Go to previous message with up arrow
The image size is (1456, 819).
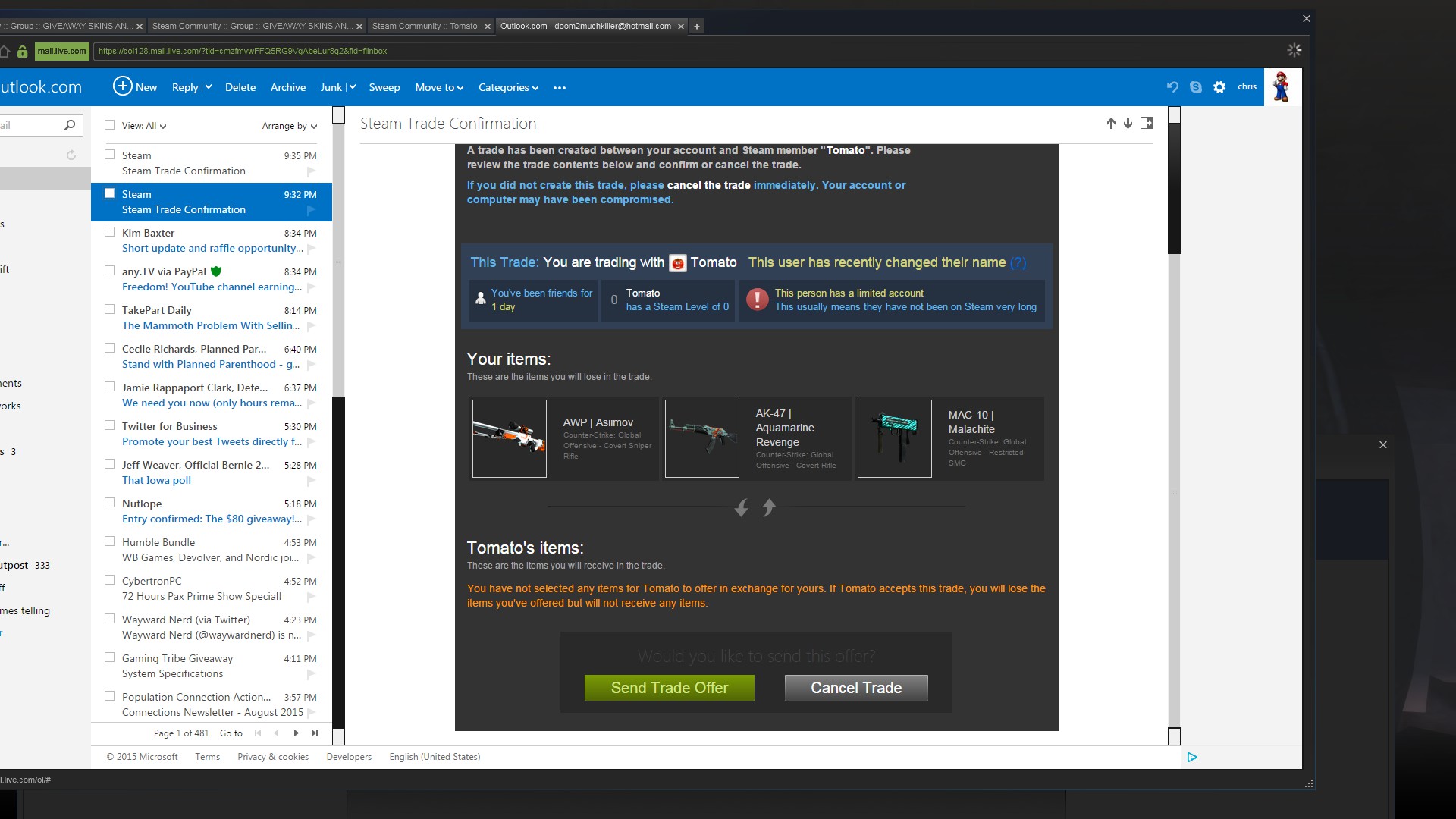point(1111,124)
